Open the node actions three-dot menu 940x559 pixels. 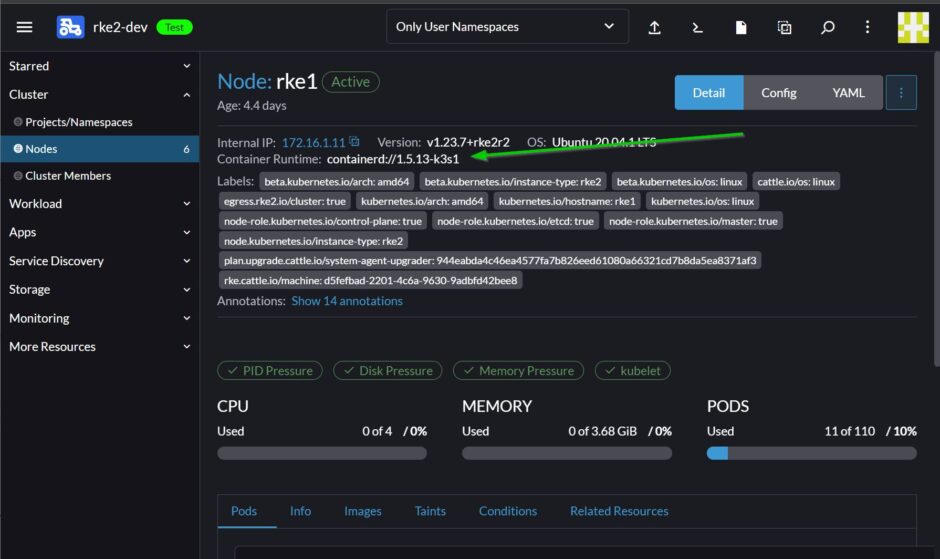click(x=900, y=93)
